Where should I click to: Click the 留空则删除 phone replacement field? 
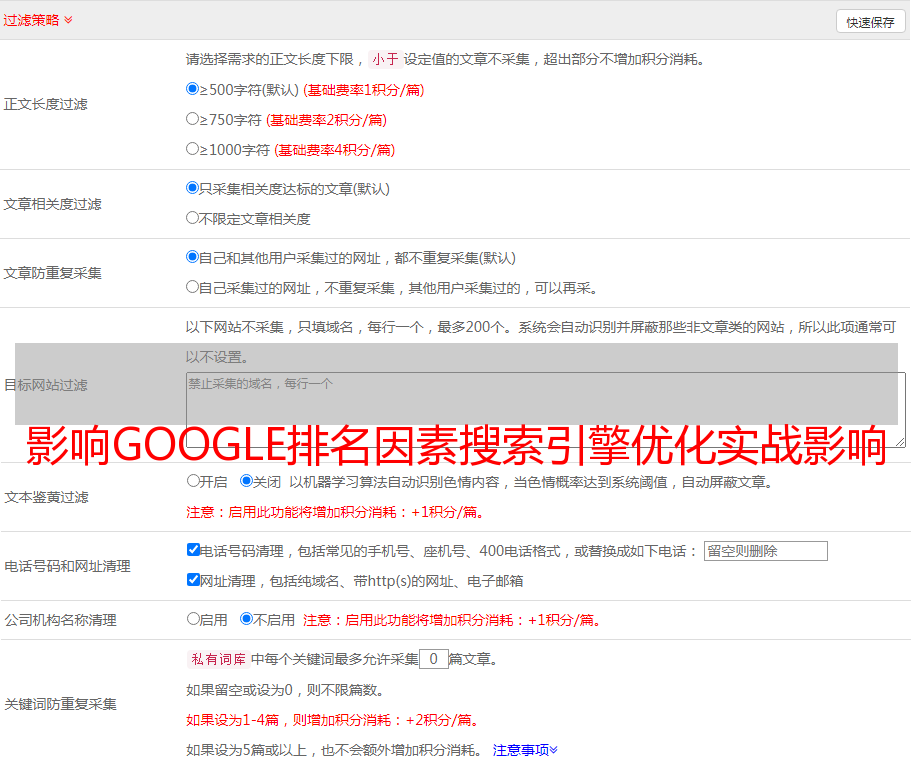click(x=765, y=551)
